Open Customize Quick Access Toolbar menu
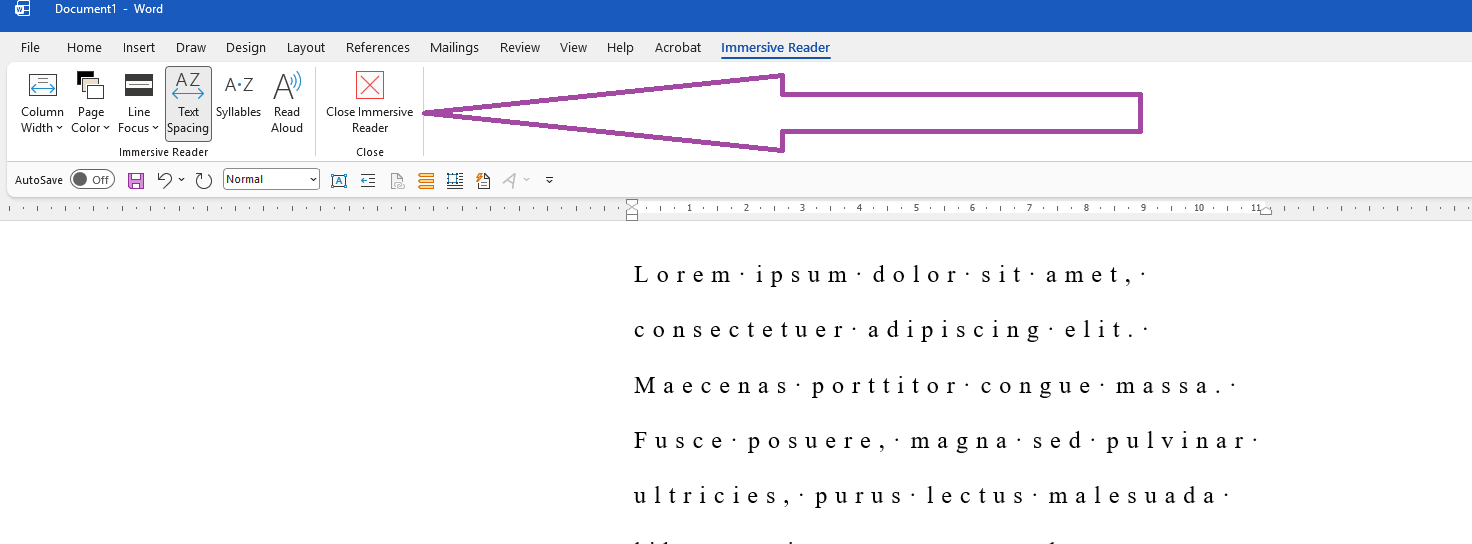The width and height of the screenshot is (1472, 544). tap(549, 180)
